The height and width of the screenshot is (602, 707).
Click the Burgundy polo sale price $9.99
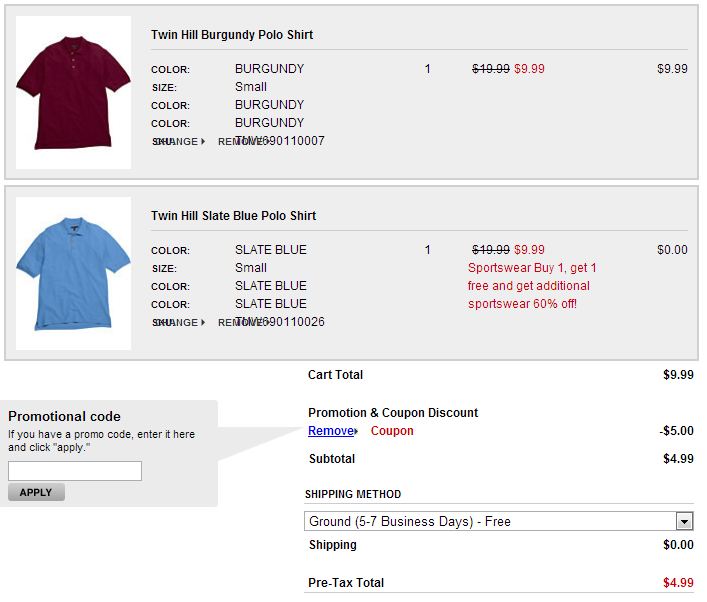[529, 69]
